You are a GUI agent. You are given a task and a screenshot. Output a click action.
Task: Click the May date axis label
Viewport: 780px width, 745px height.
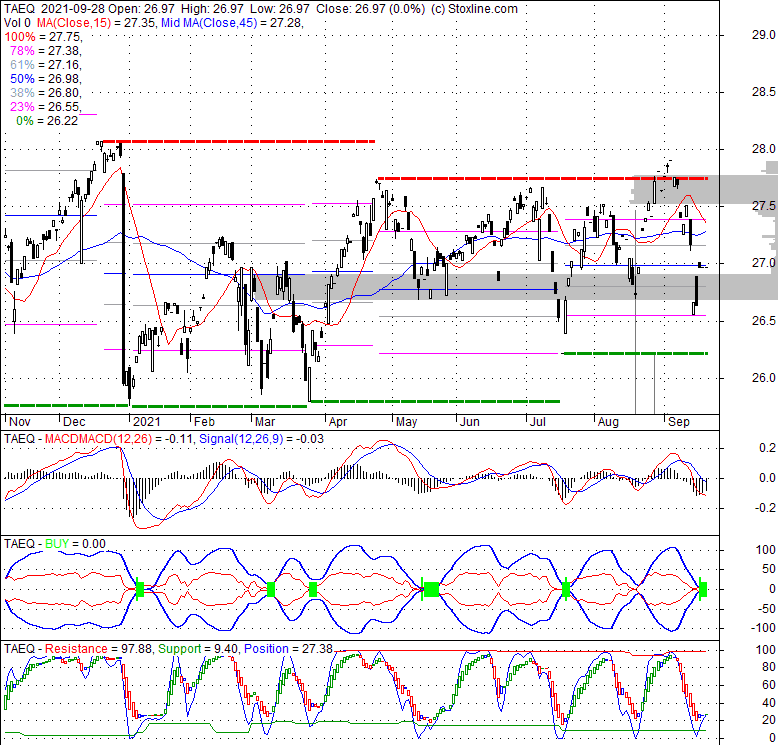tap(406, 422)
